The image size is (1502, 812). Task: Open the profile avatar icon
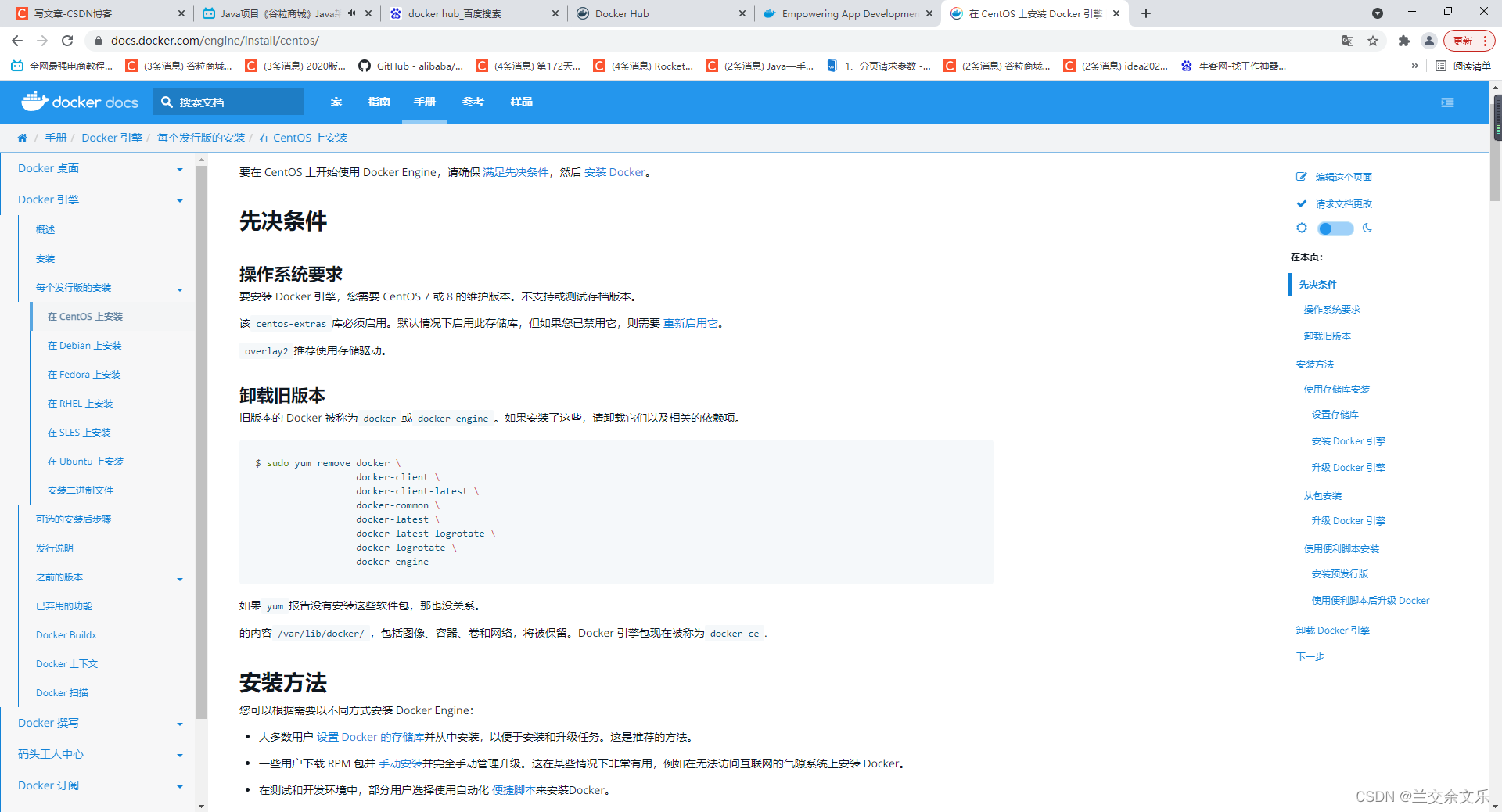[x=1429, y=41]
